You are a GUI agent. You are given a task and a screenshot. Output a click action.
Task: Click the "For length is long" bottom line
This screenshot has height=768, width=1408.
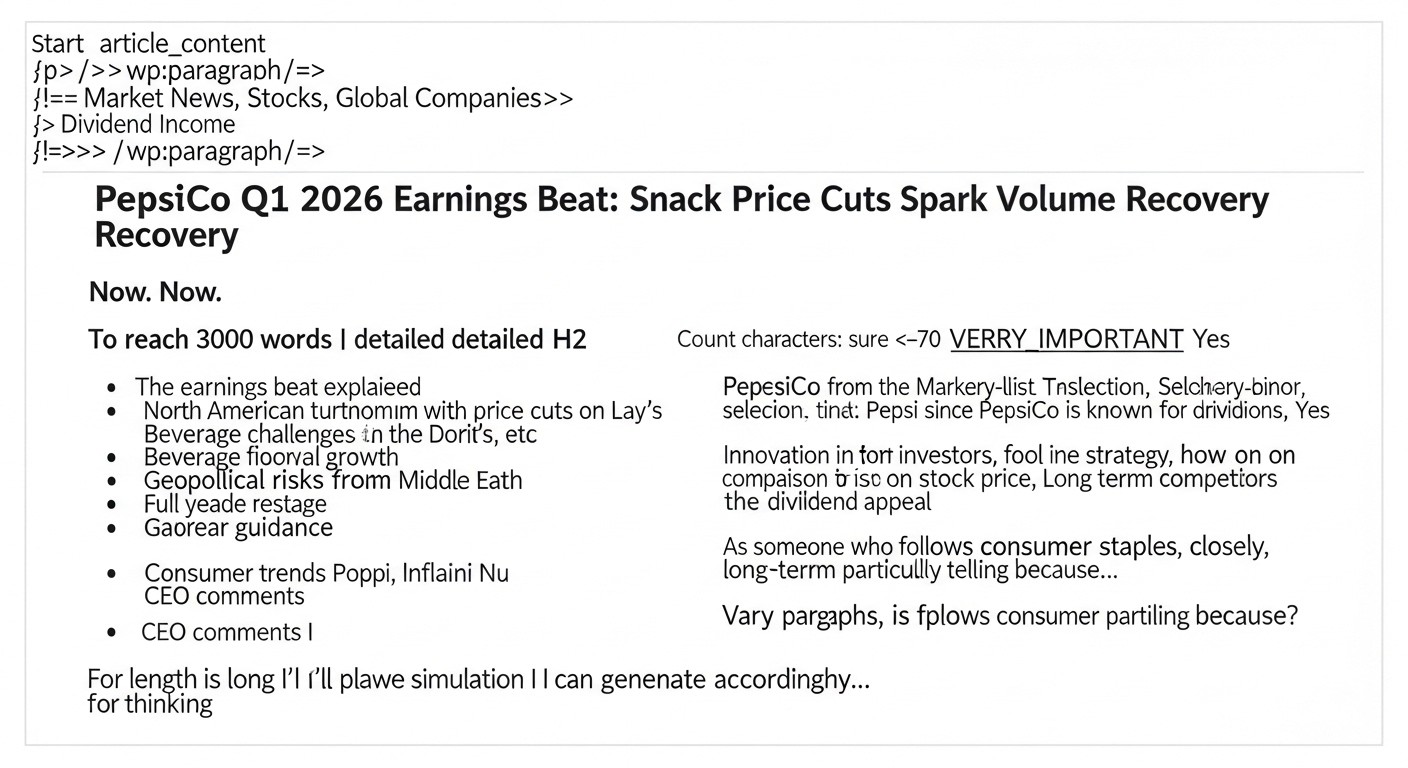coord(478,680)
